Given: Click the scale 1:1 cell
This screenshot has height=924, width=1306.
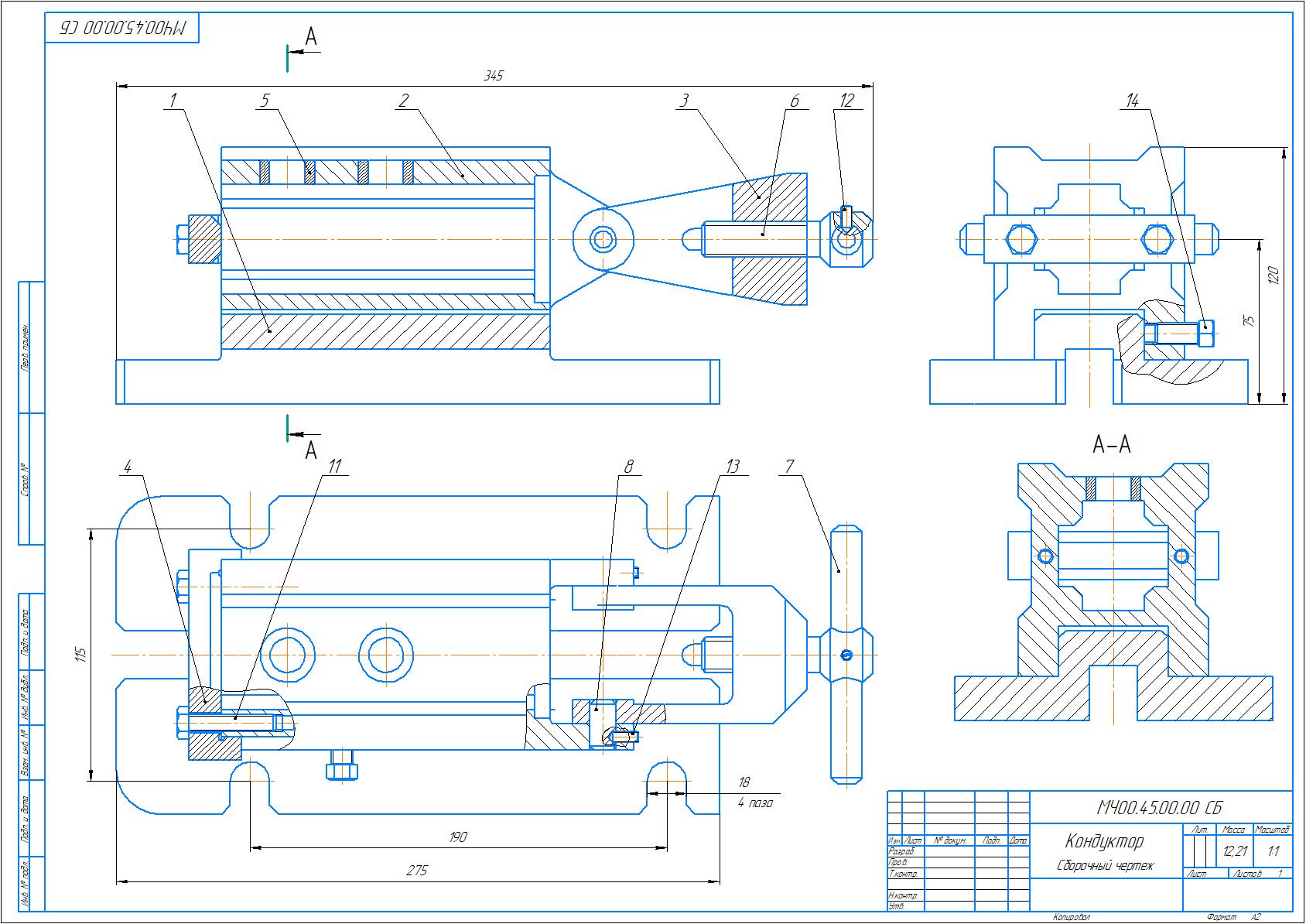Looking at the screenshot, I should (1273, 851).
